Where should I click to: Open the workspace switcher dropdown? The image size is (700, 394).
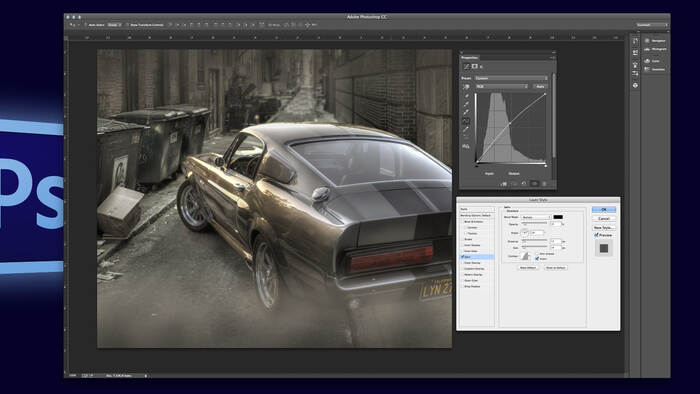point(652,25)
